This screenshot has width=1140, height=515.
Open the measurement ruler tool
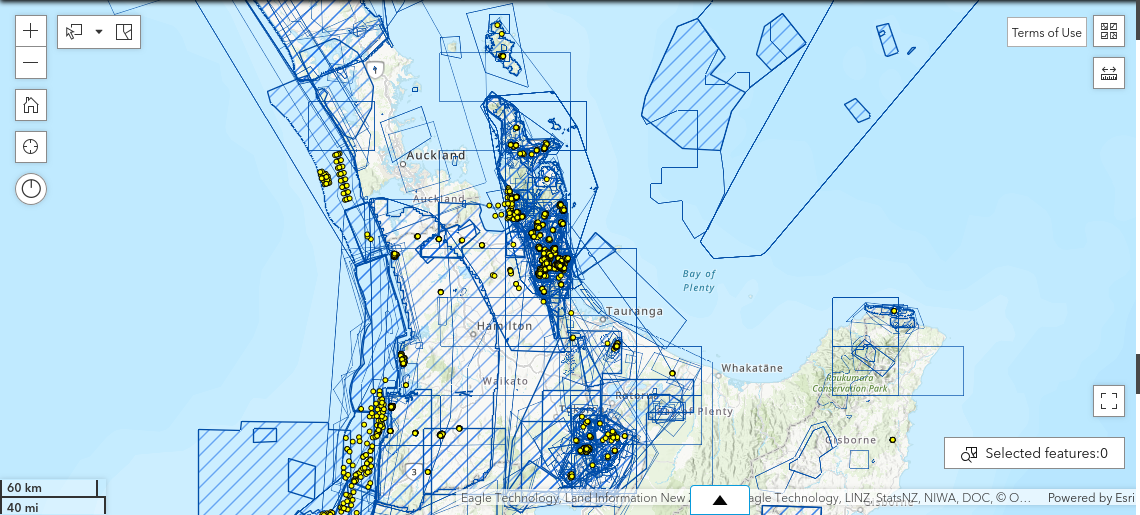[x=1108, y=73]
